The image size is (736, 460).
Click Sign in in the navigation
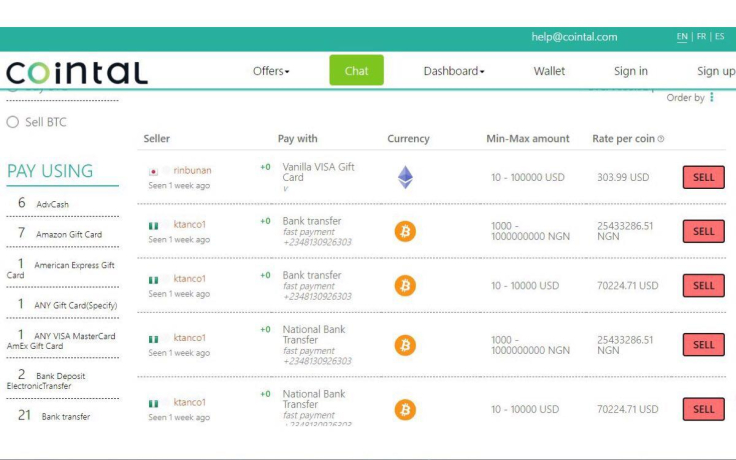coord(630,71)
